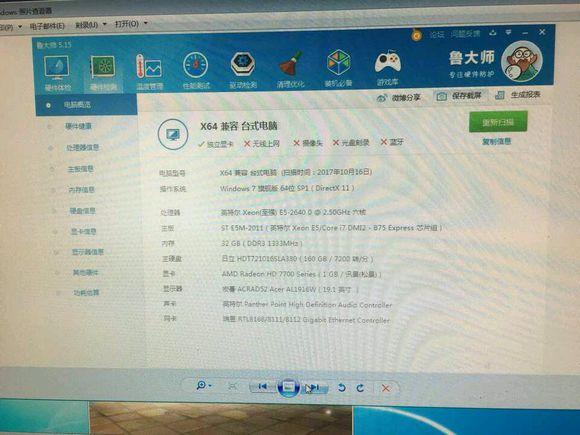Viewport: 580px width, 435px height.
Task: Open 游戏库 gamepad icon
Action: (387, 68)
